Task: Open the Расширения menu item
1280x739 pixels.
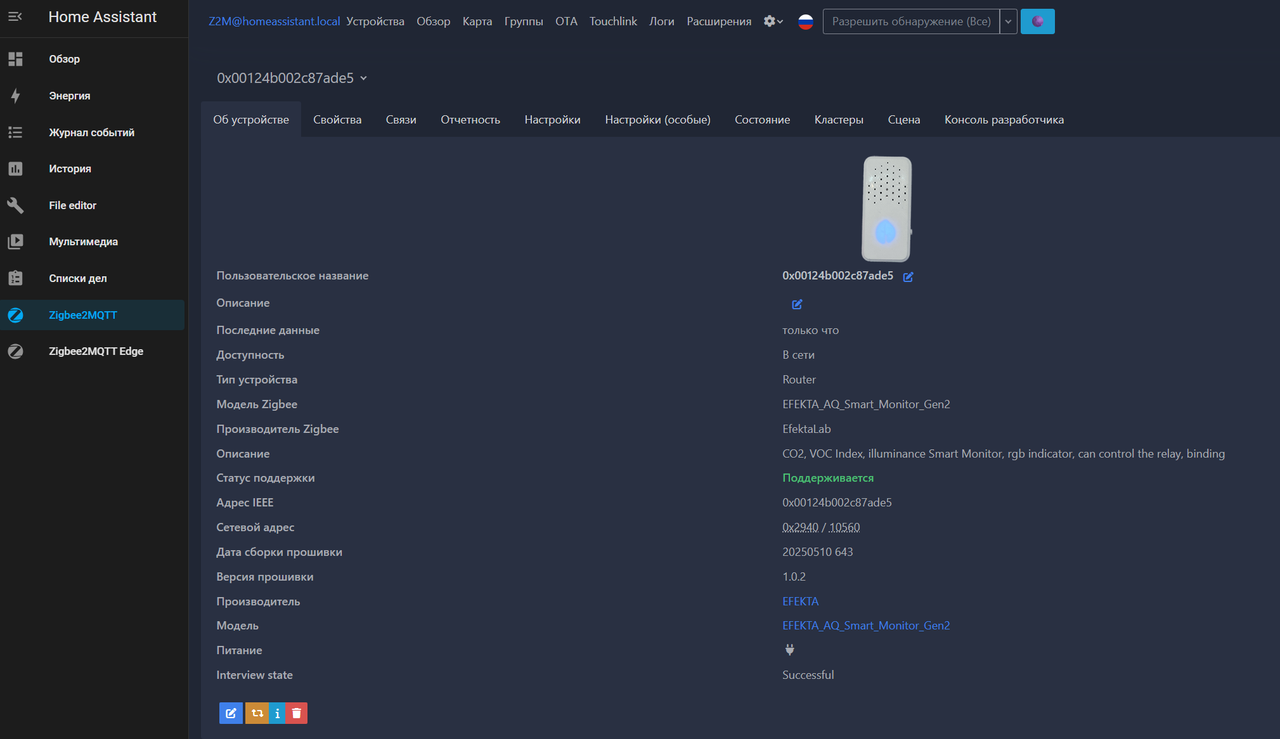Action: [x=719, y=21]
